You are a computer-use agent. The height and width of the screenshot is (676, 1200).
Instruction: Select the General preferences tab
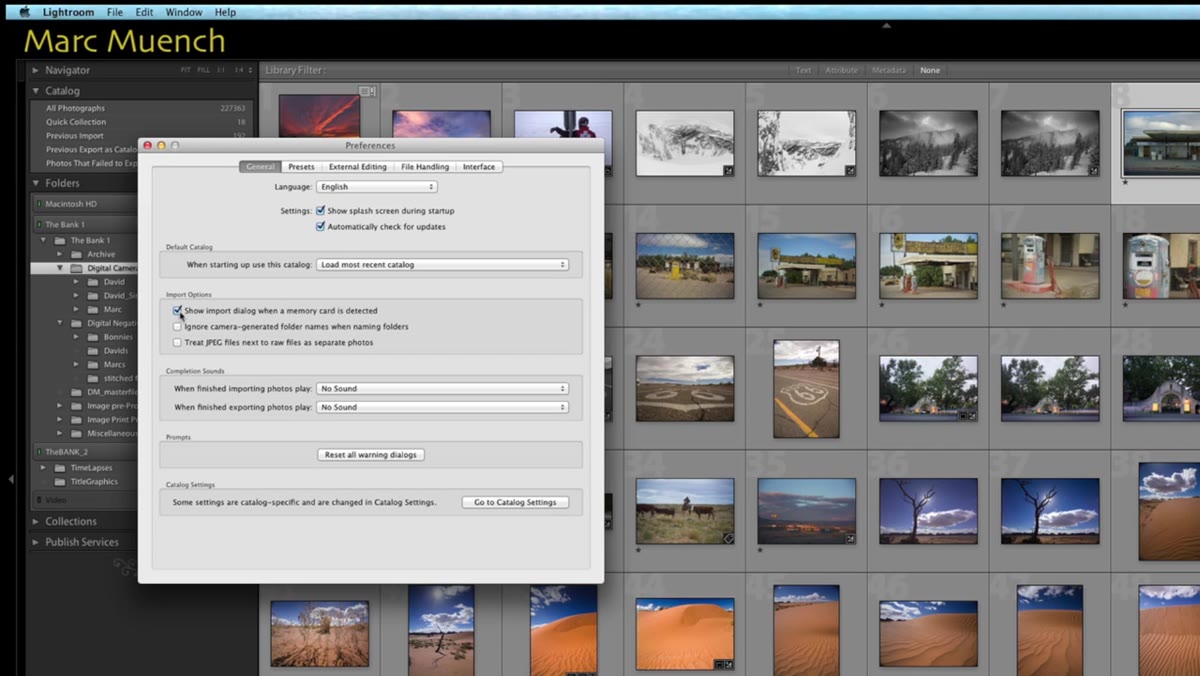coord(261,167)
